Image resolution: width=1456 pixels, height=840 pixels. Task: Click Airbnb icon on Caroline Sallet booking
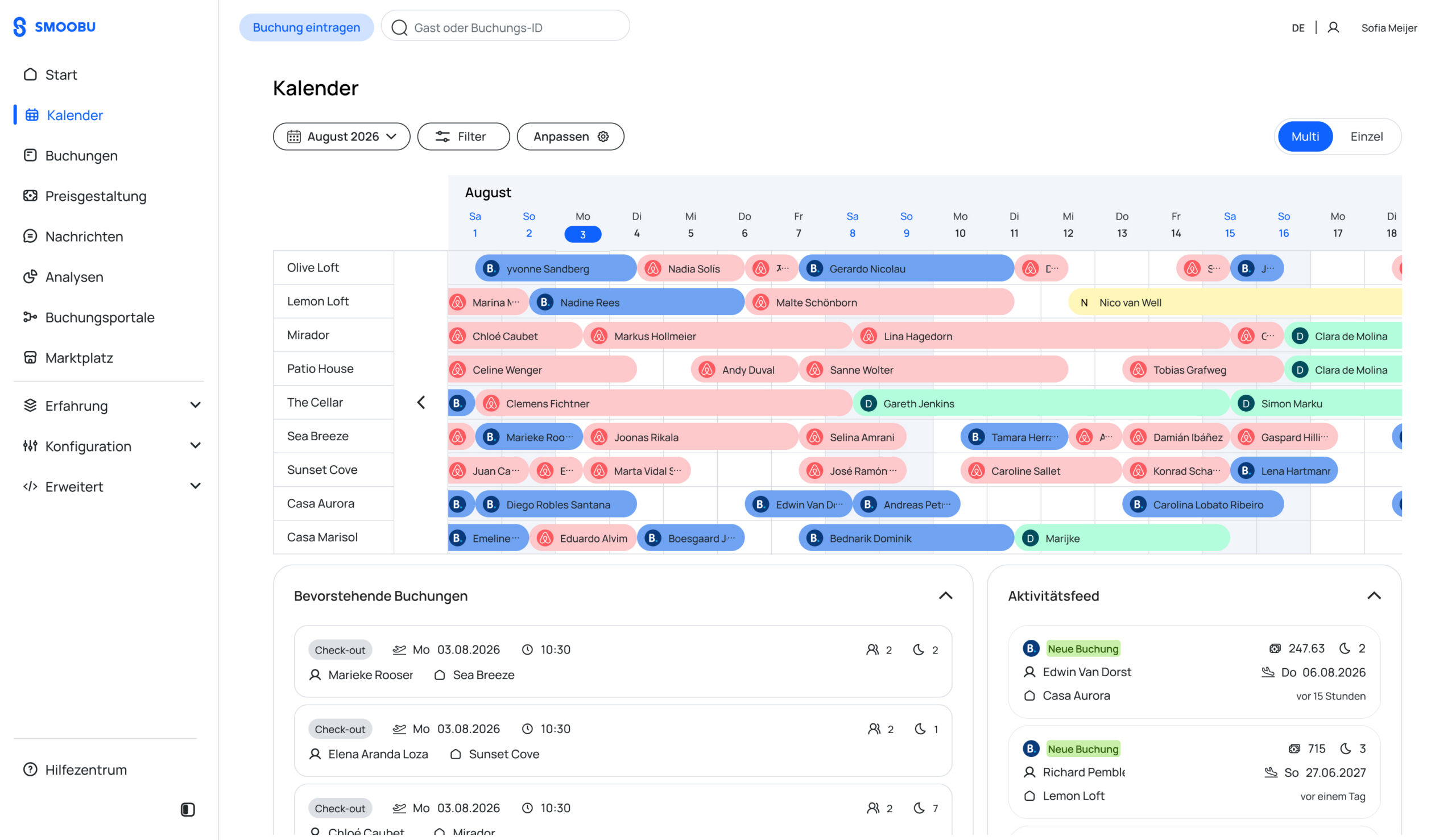coord(977,471)
